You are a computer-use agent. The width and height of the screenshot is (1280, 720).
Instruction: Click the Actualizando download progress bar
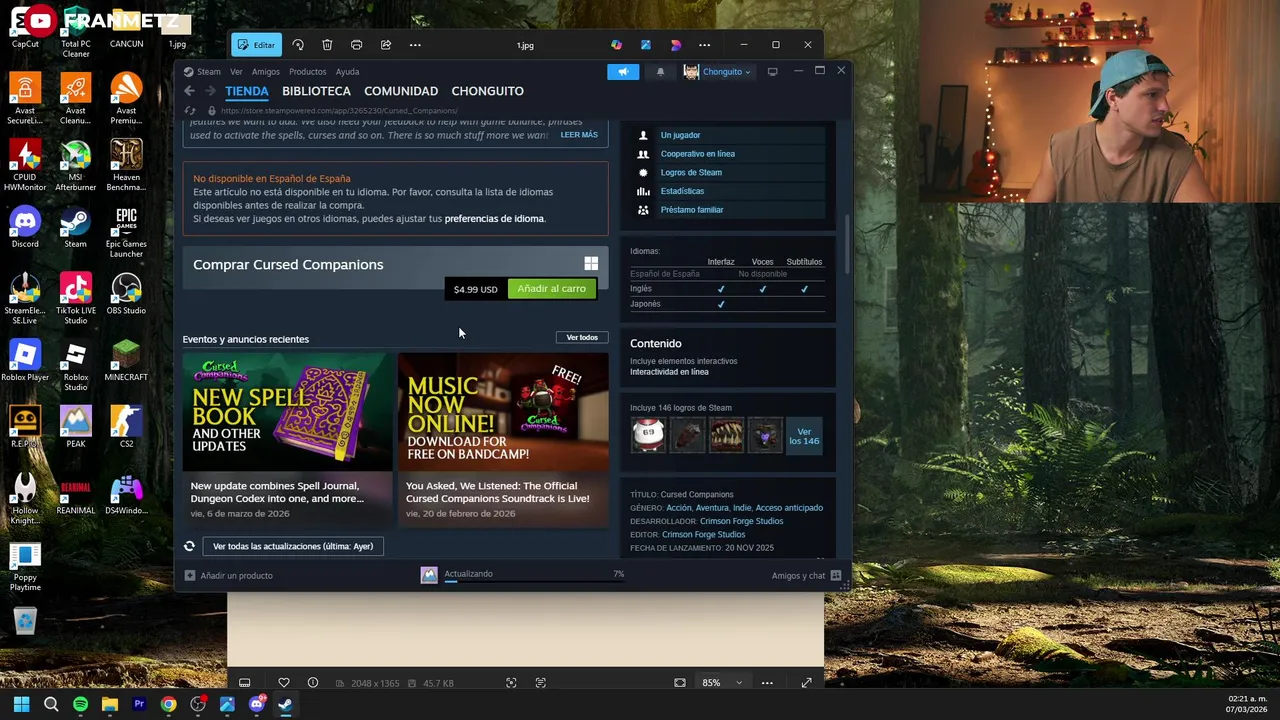click(x=535, y=580)
